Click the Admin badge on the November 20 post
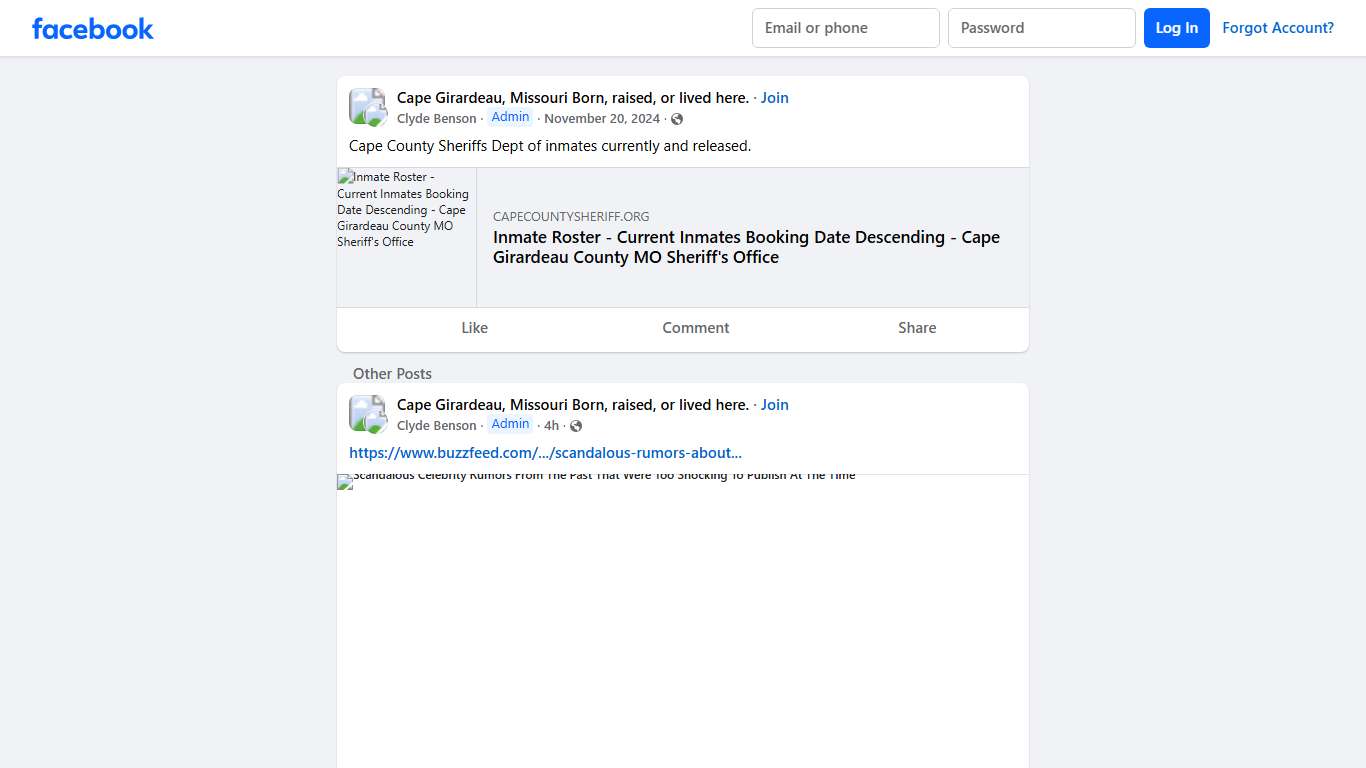This screenshot has height=768, width=1366. click(x=510, y=118)
